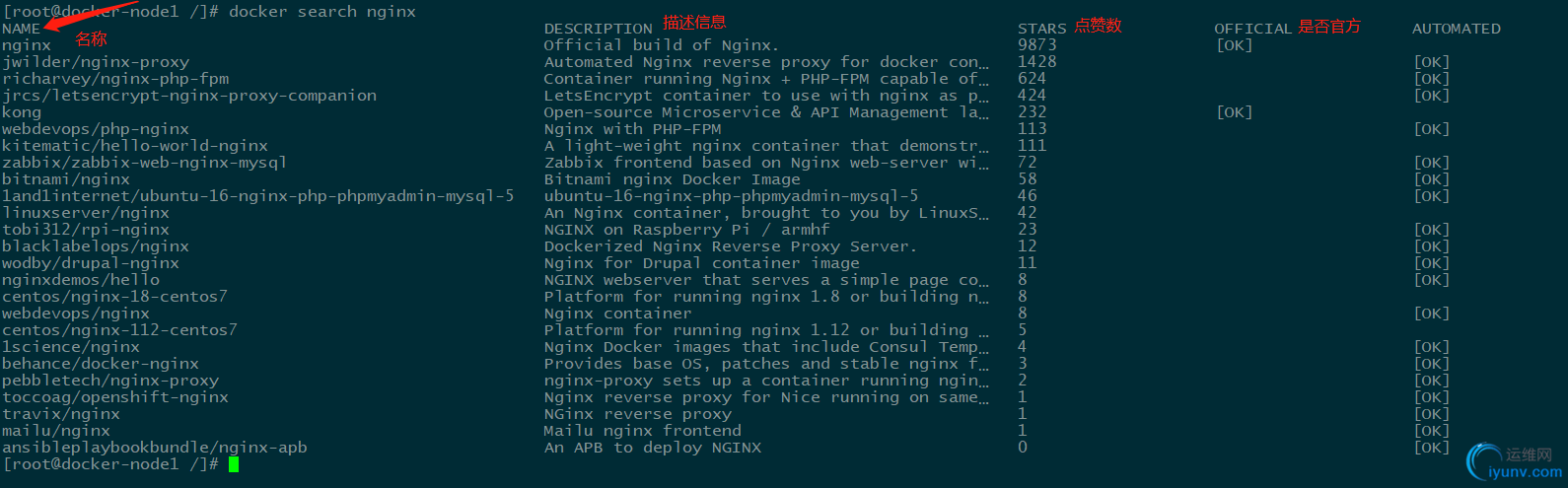1568x488 pixels.
Task: Click the STARS column header
Action: coord(1042,29)
